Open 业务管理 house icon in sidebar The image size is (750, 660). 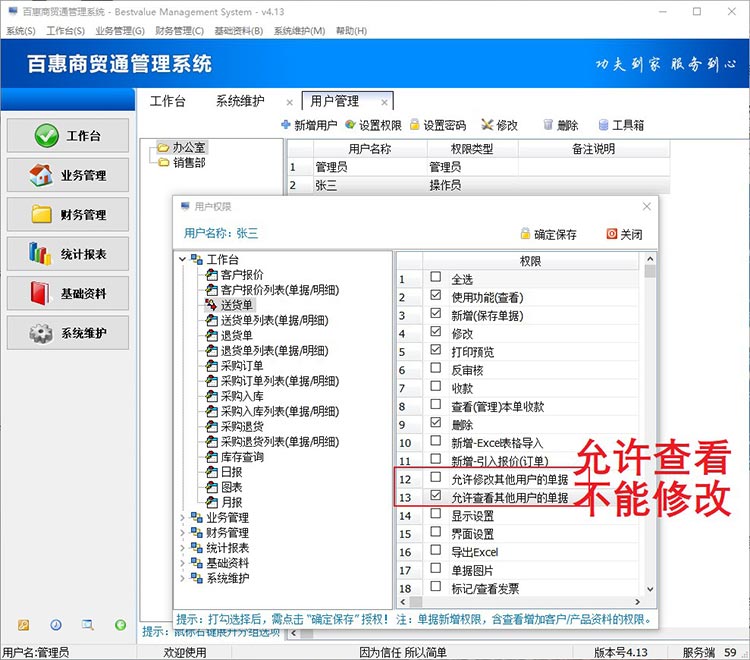[41, 175]
